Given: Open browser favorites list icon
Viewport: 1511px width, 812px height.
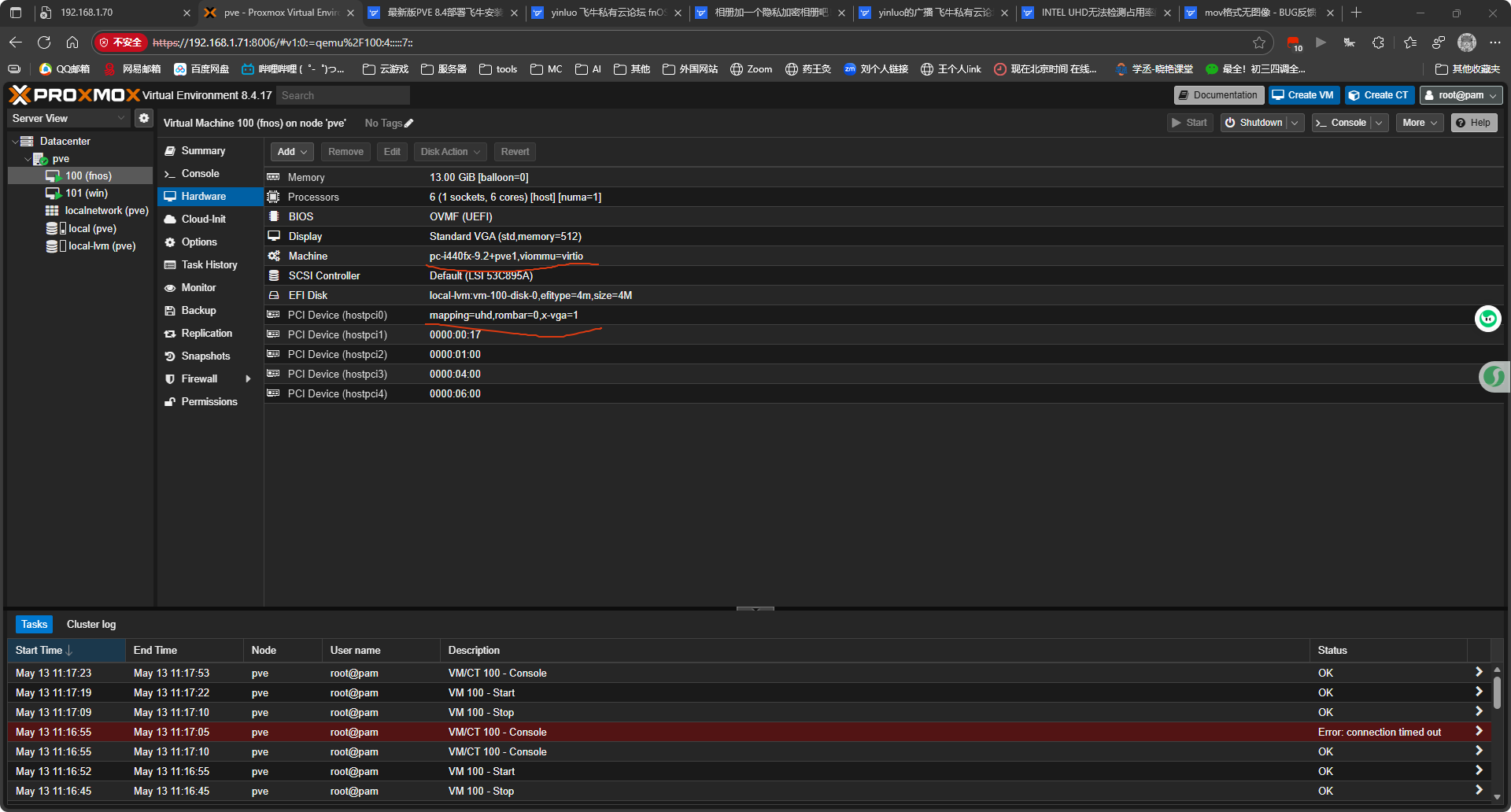Looking at the screenshot, I should (x=1409, y=42).
